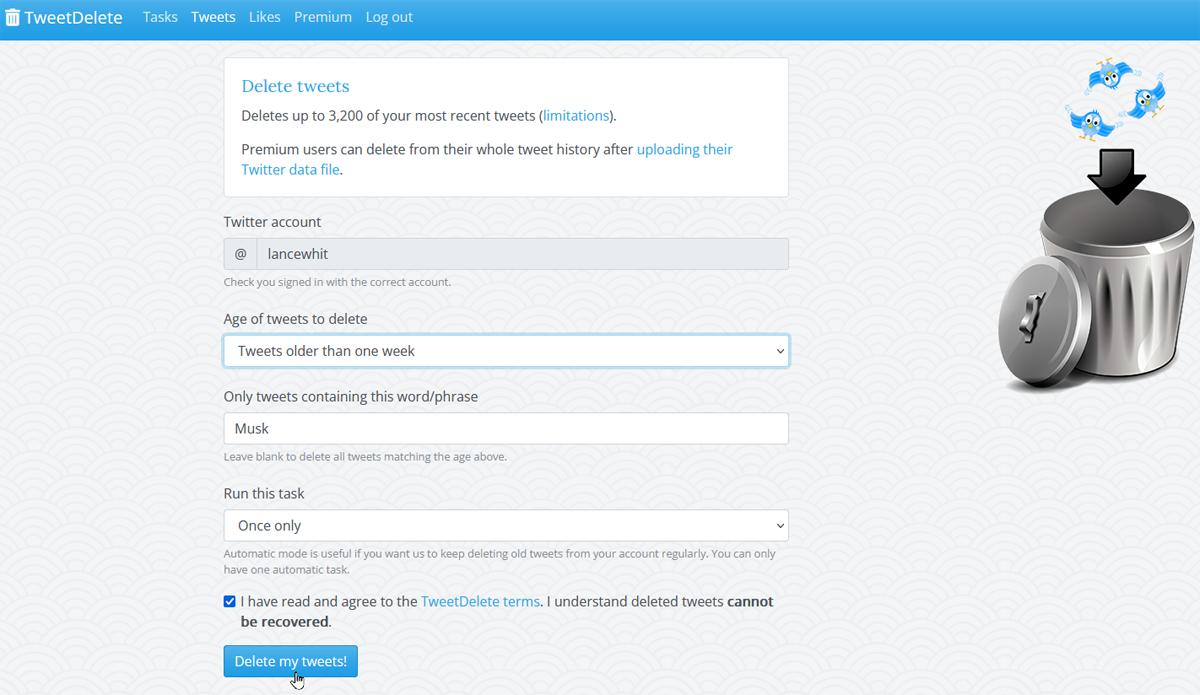
Task: Uncheck the TweetDelete terms agreement checkbox
Action: 229,601
